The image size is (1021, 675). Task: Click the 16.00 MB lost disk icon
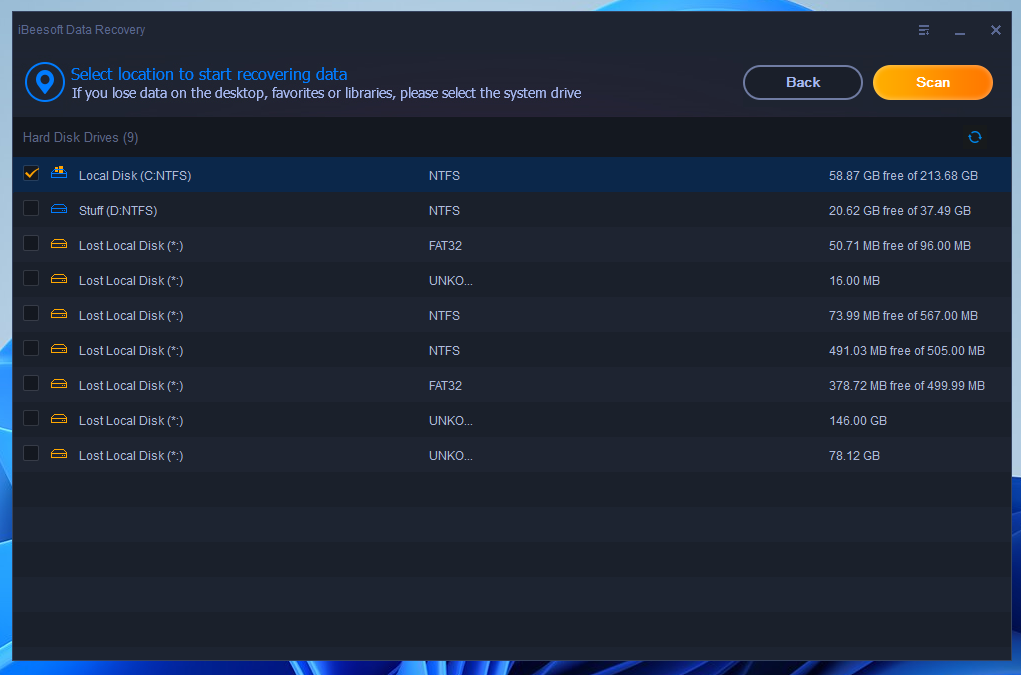(x=59, y=280)
